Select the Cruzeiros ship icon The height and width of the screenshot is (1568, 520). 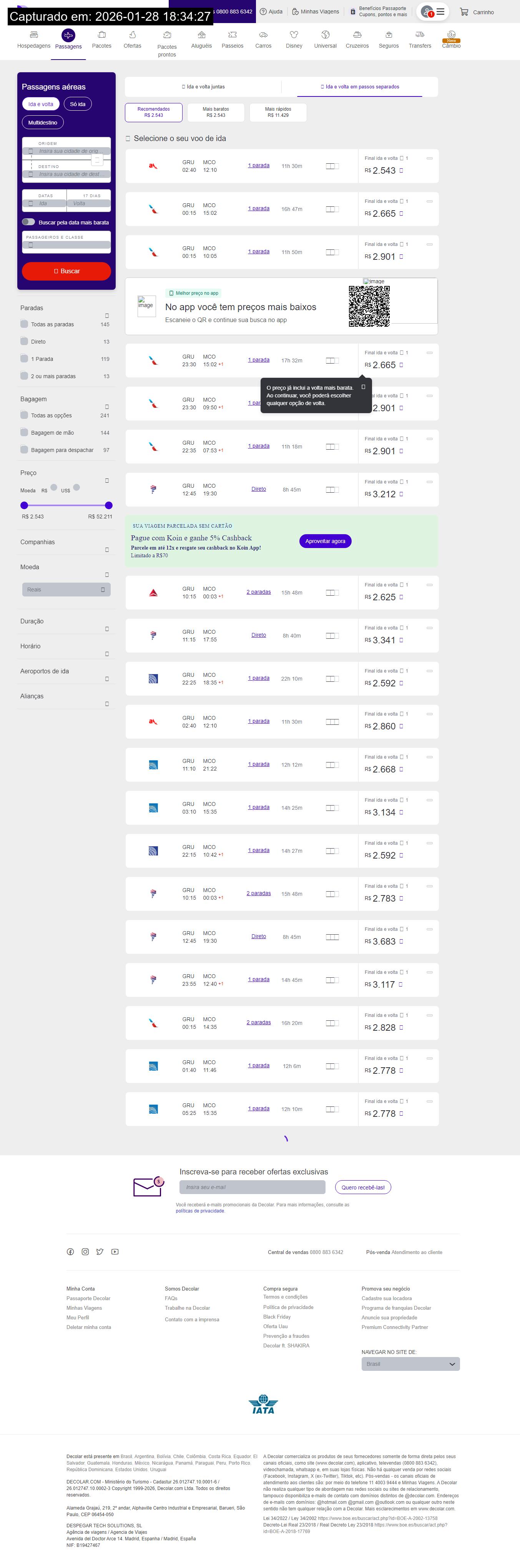click(357, 35)
